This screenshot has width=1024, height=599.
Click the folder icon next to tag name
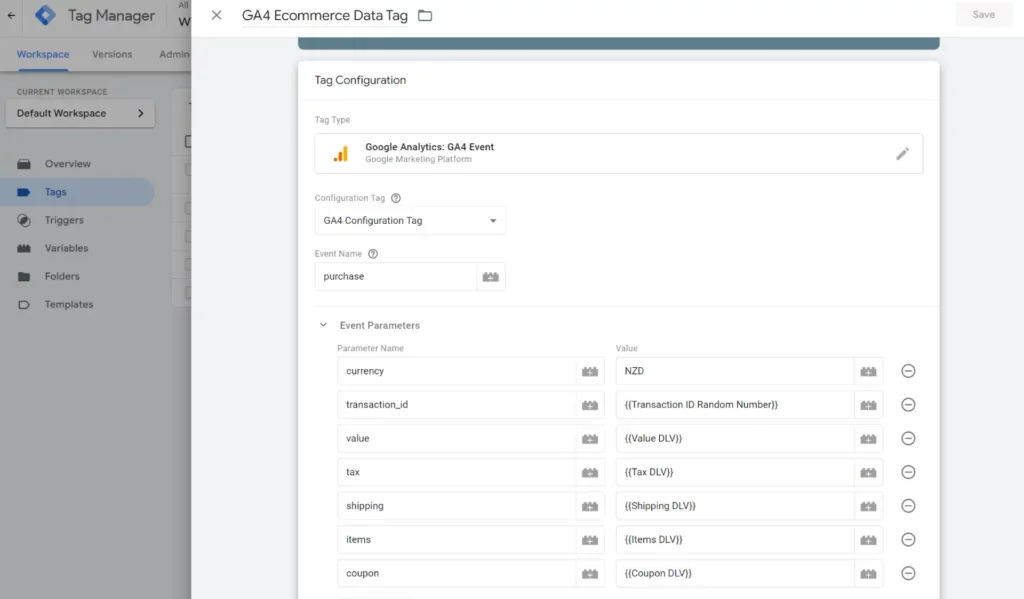tap(425, 15)
